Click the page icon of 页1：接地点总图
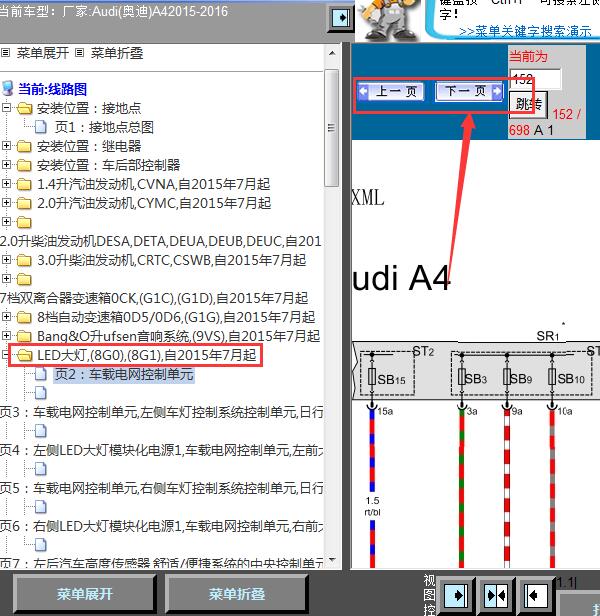Image resolution: width=600 pixels, height=616 pixels. tap(41, 127)
